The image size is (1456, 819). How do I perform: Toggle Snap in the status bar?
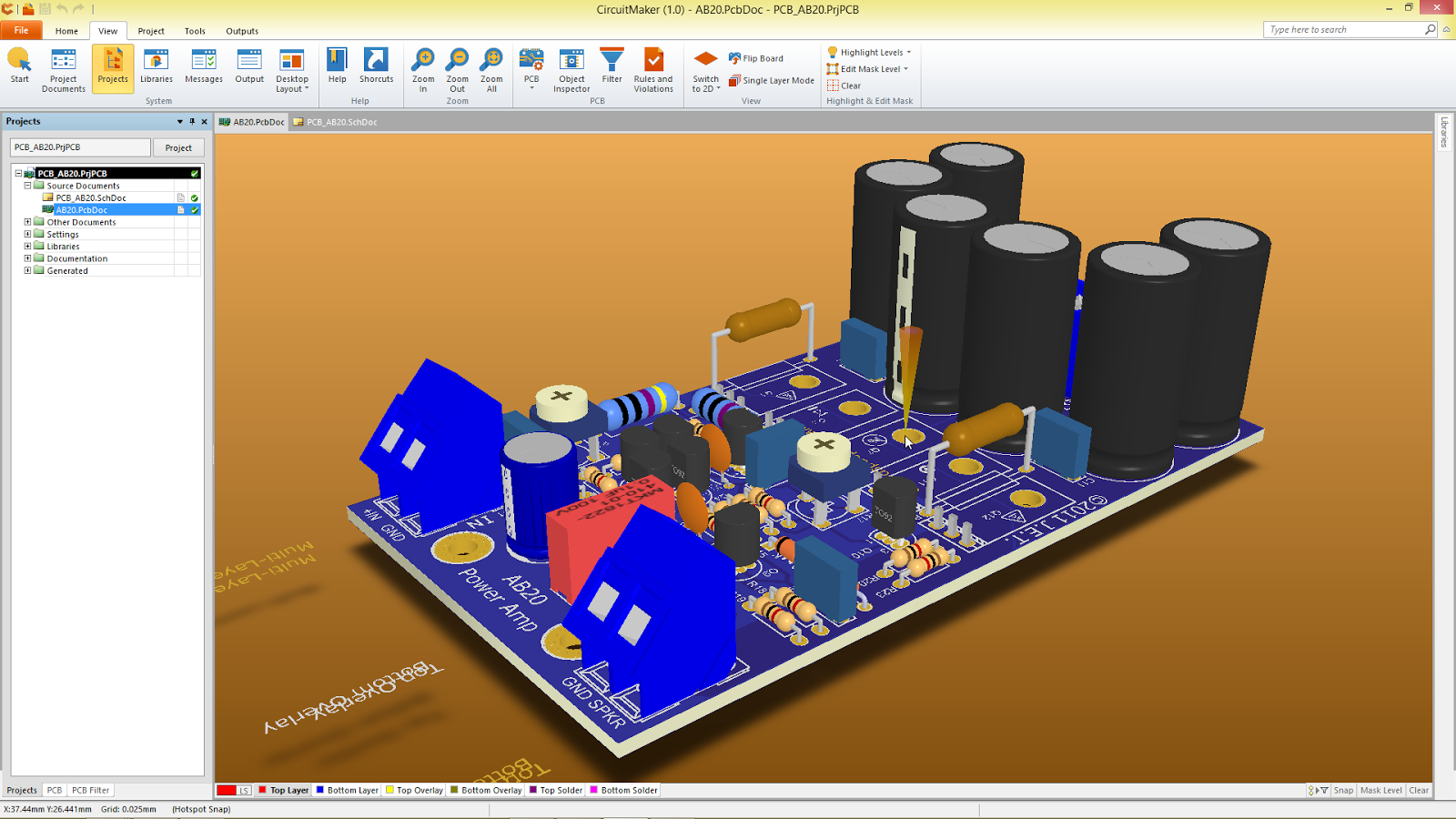pyautogui.click(x=1343, y=790)
